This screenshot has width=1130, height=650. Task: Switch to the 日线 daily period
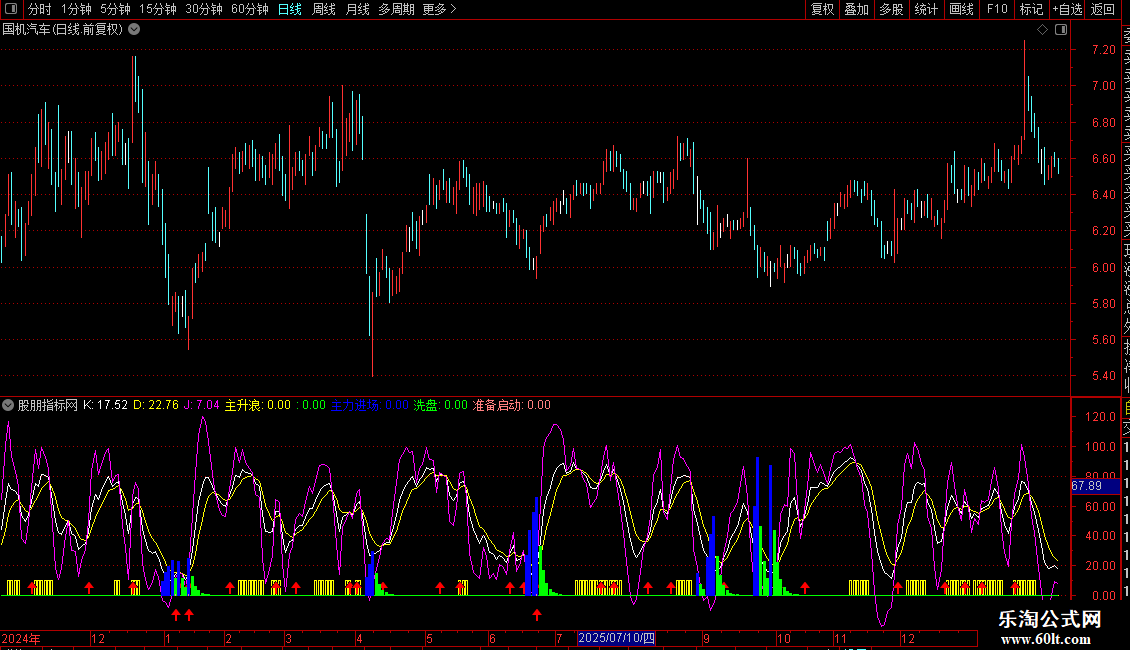click(x=289, y=9)
